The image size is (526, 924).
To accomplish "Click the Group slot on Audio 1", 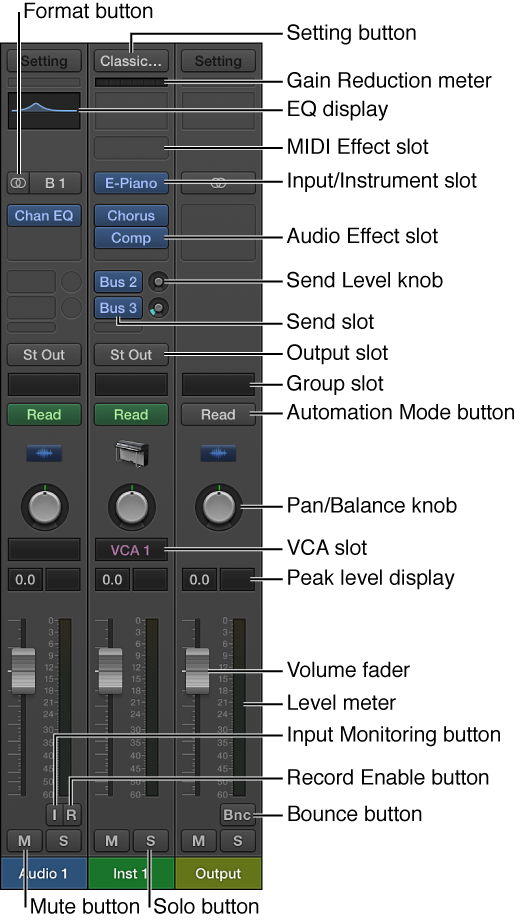I will 44,384.
